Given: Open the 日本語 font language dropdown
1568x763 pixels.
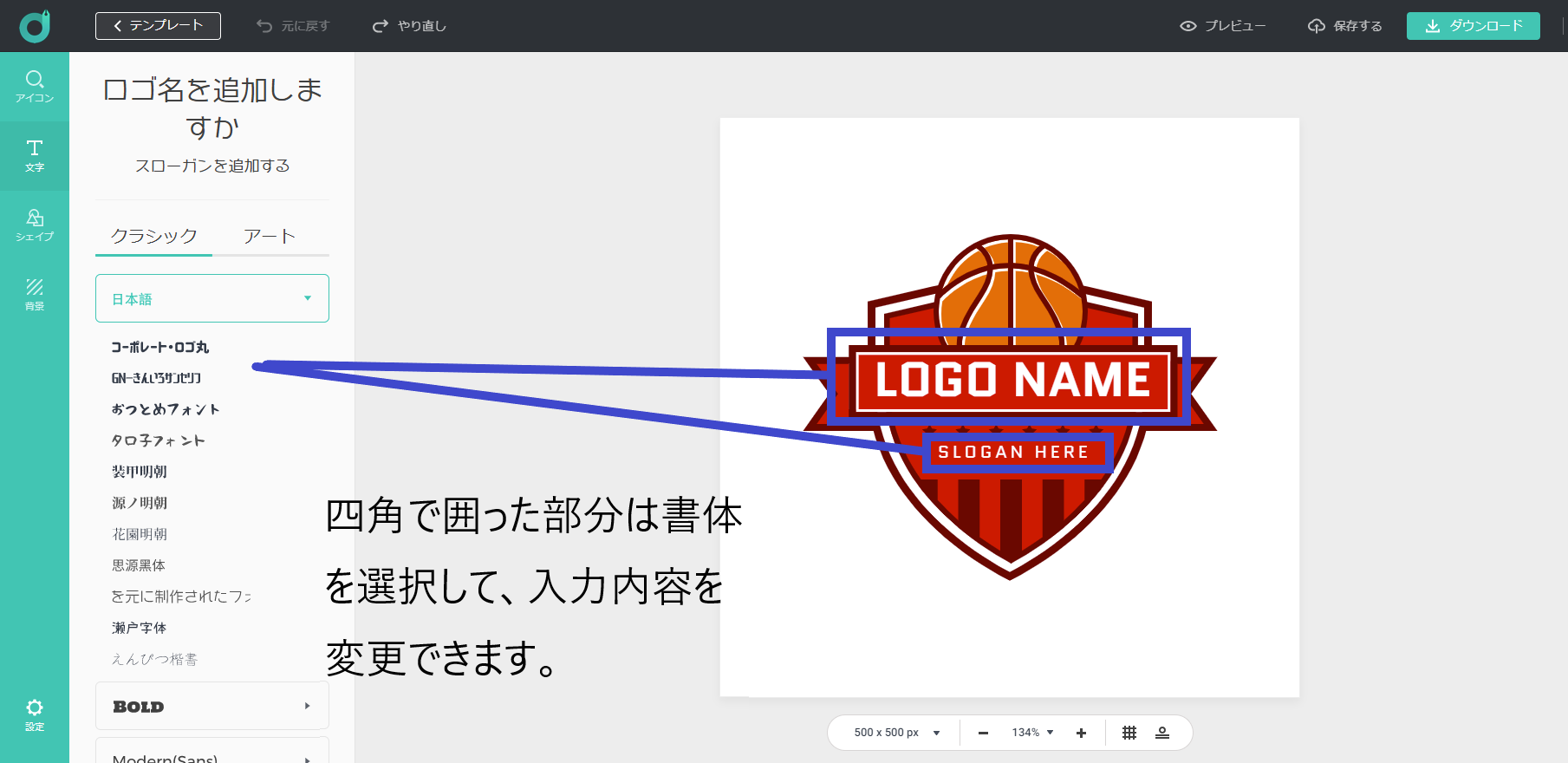Looking at the screenshot, I should click(x=212, y=298).
